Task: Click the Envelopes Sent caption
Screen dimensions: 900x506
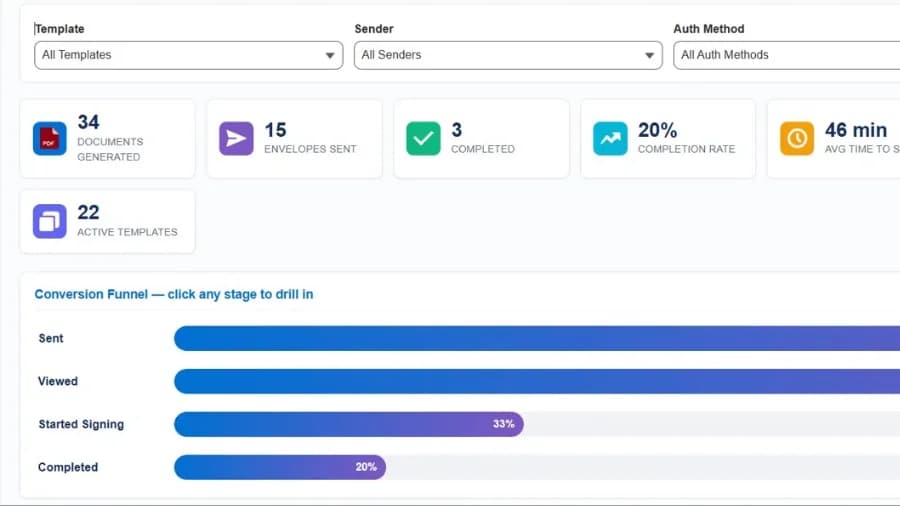Action: [x=311, y=149]
